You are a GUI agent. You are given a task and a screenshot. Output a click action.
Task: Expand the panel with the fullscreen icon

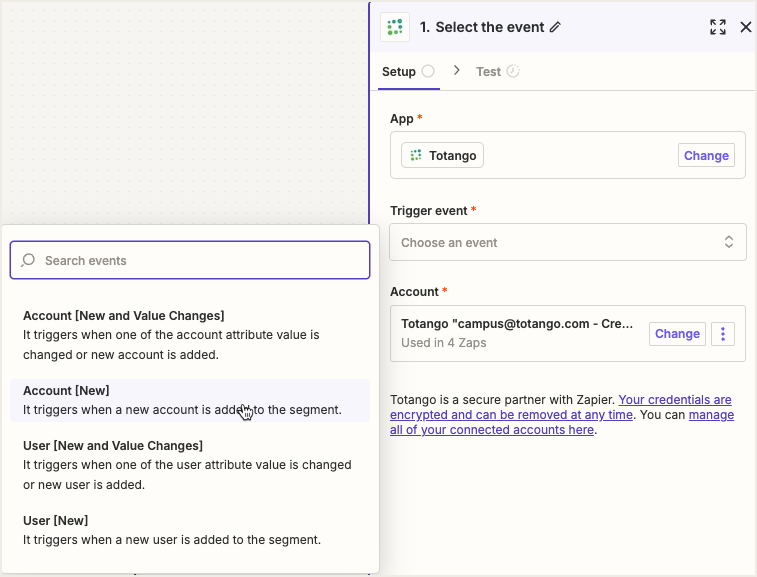point(718,27)
